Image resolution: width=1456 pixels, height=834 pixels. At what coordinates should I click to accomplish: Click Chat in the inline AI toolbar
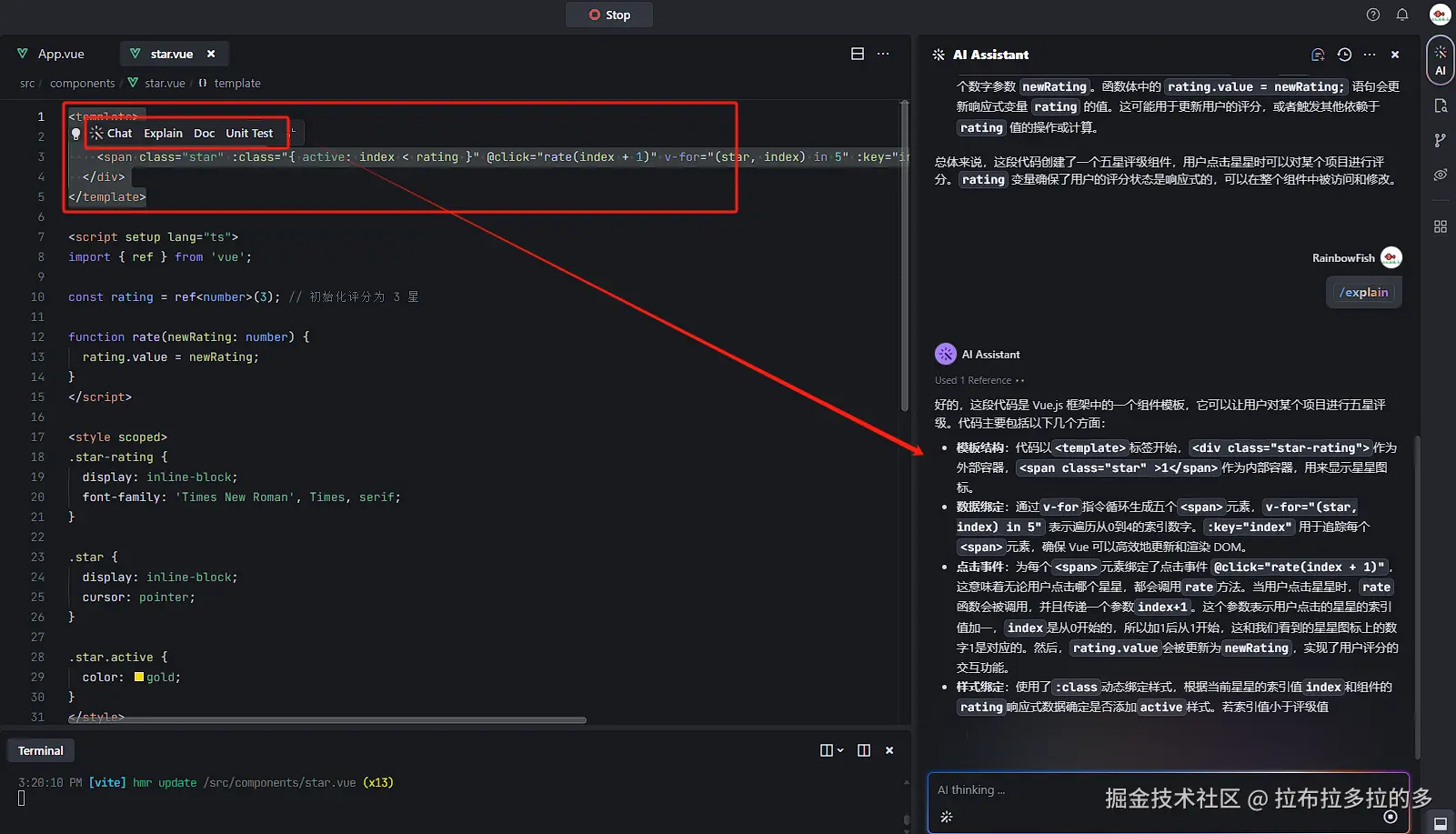[x=112, y=133]
